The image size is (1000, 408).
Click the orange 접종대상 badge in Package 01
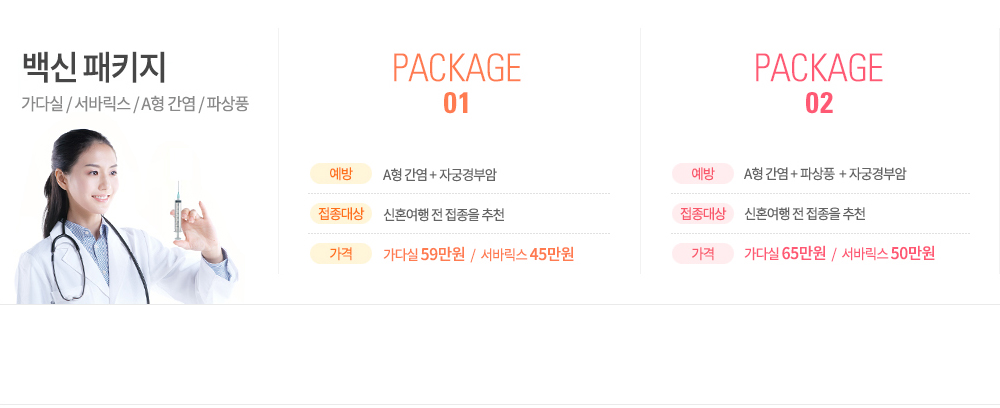point(341,214)
